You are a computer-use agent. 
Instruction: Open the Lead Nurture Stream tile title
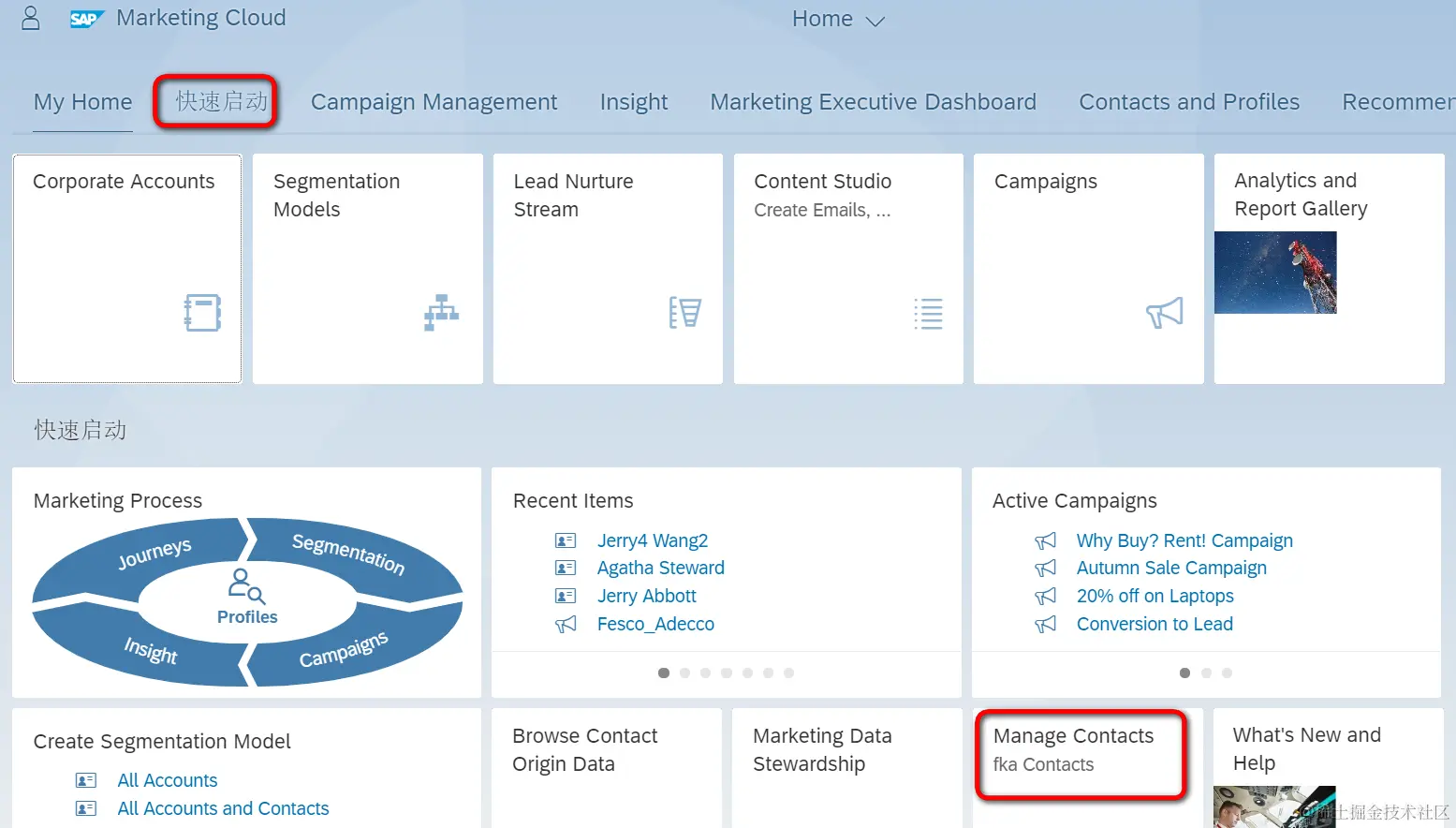click(x=573, y=195)
